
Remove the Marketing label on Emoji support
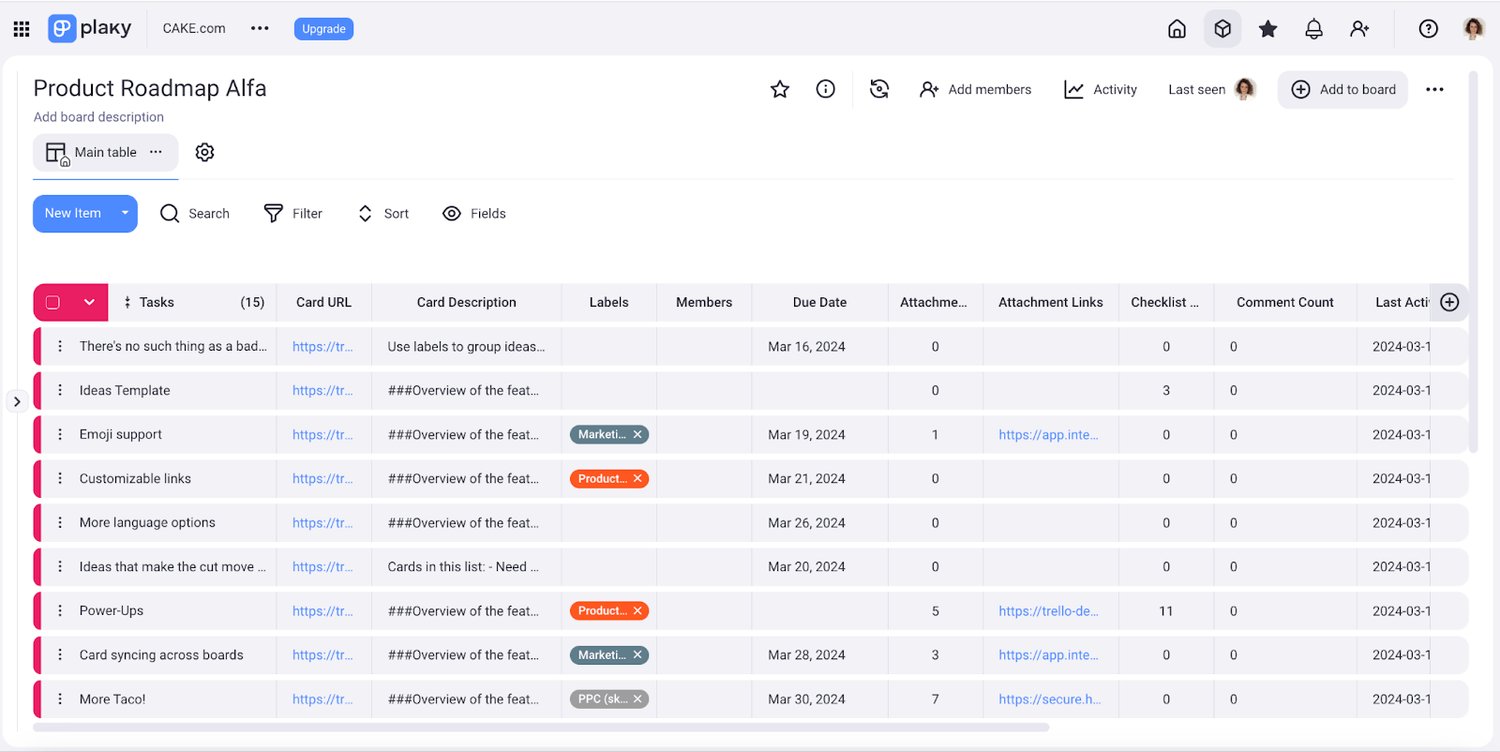tap(637, 434)
